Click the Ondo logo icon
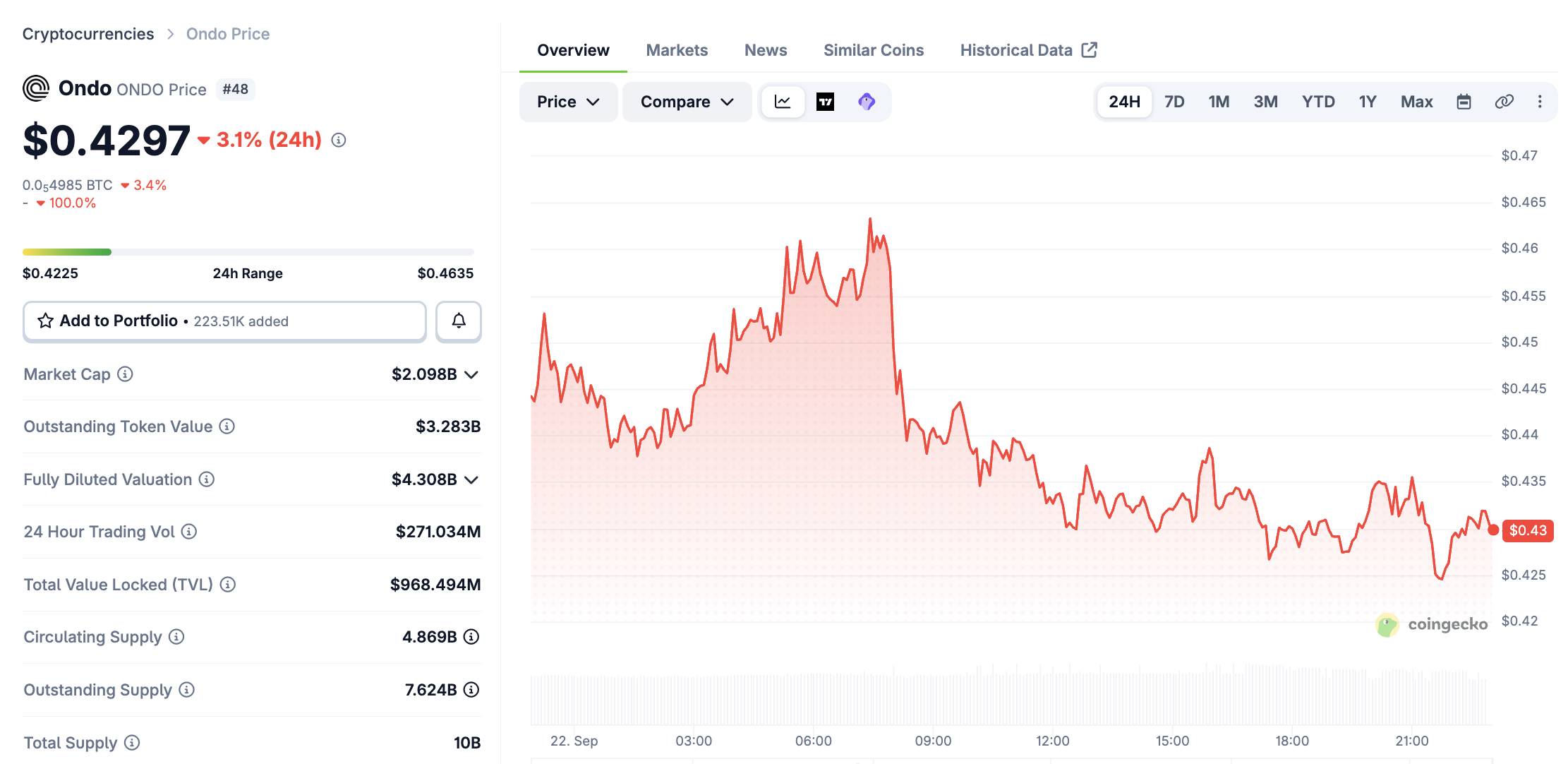This screenshot has width=1568, height=764. (x=36, y=88)
